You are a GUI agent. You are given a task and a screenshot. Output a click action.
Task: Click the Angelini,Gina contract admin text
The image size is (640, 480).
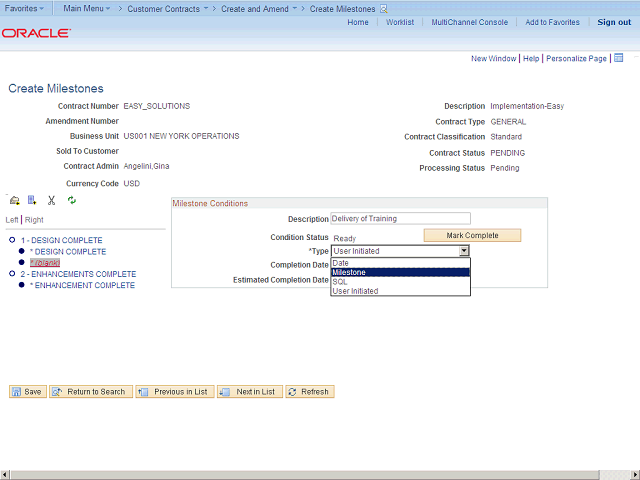tap(146, 166)
